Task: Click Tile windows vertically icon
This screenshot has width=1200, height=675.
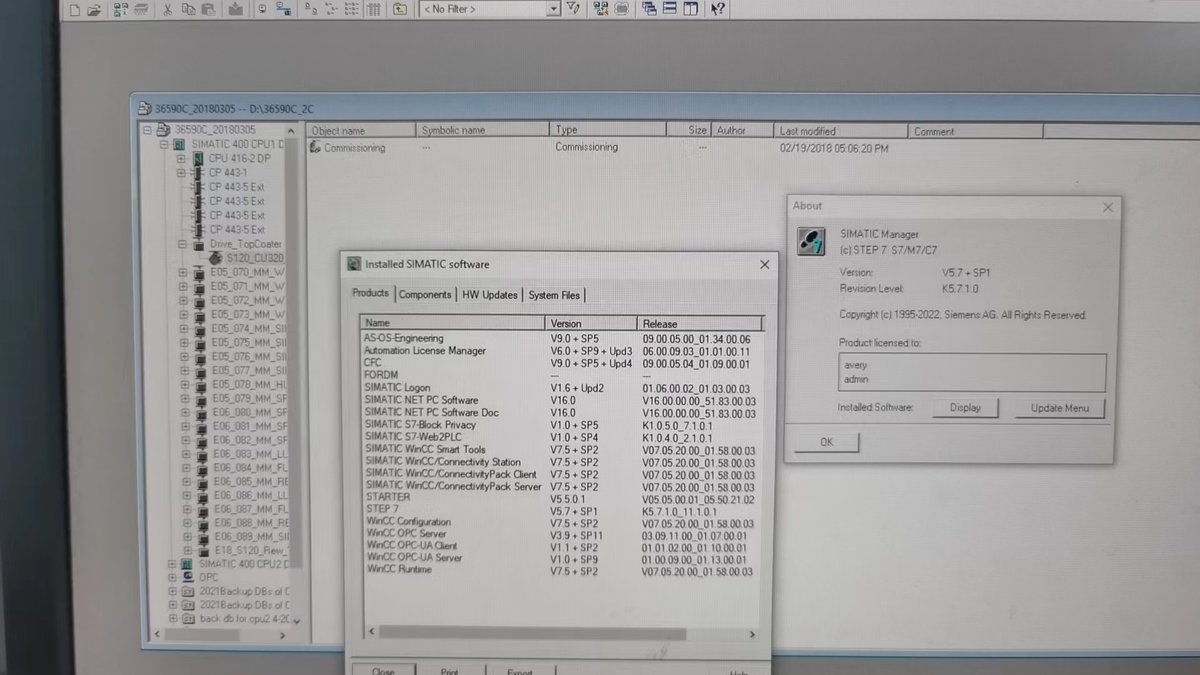Action: [691, 9]
